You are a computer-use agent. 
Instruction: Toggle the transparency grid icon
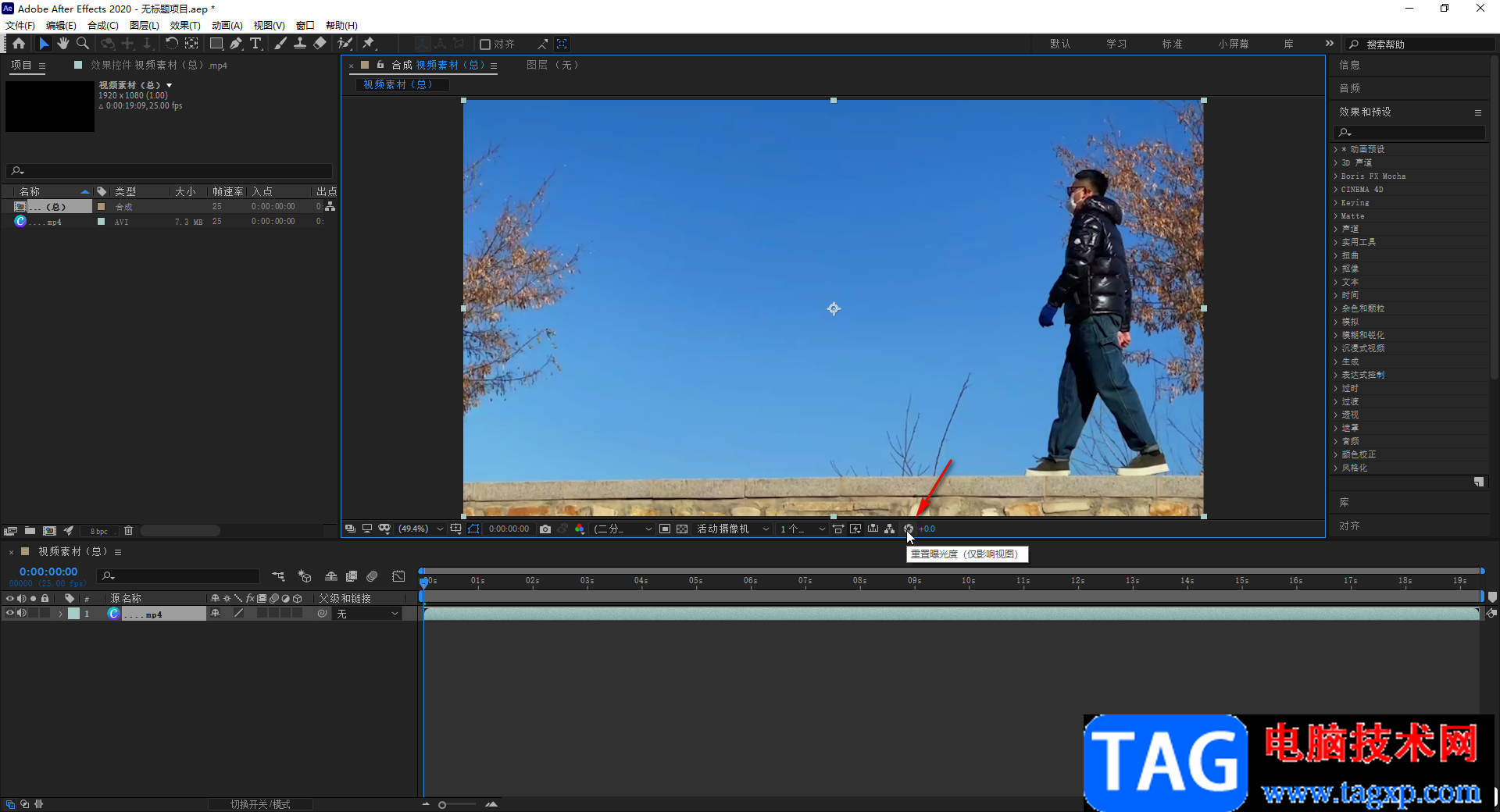(x=682, y=529)
